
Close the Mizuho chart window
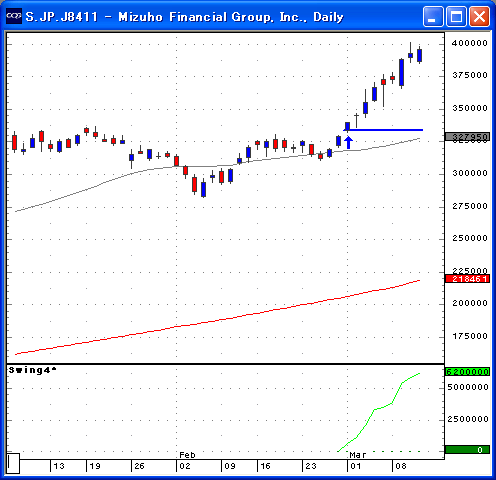tap(479, 16)
